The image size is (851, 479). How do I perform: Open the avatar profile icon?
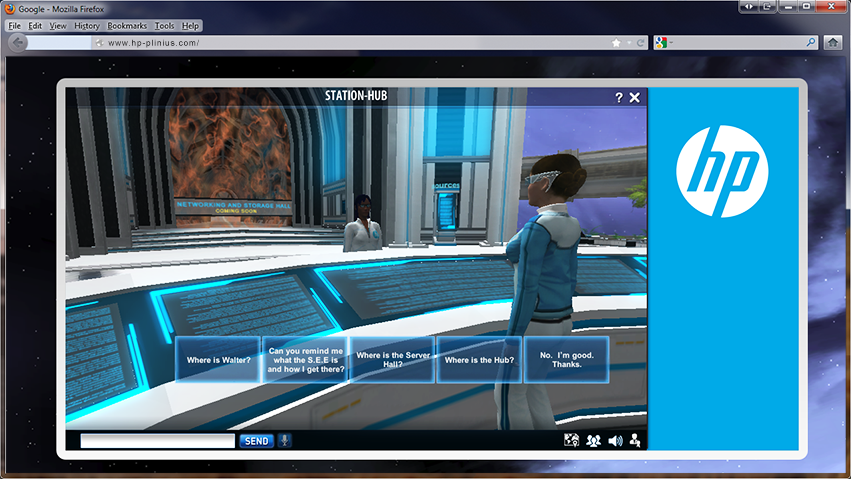(x=635, y=440)
